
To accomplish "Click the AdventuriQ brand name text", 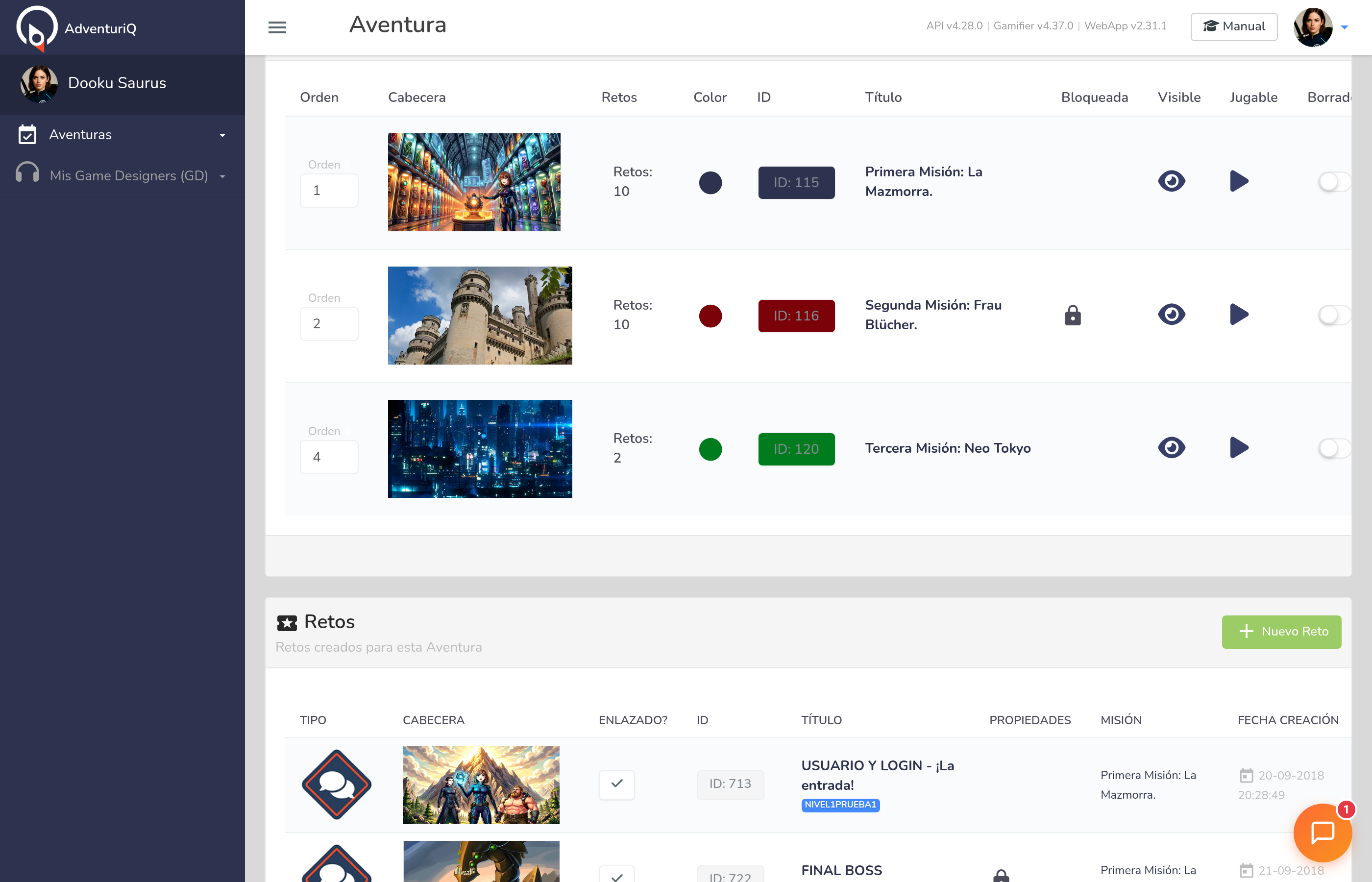I will pos(100,28).
